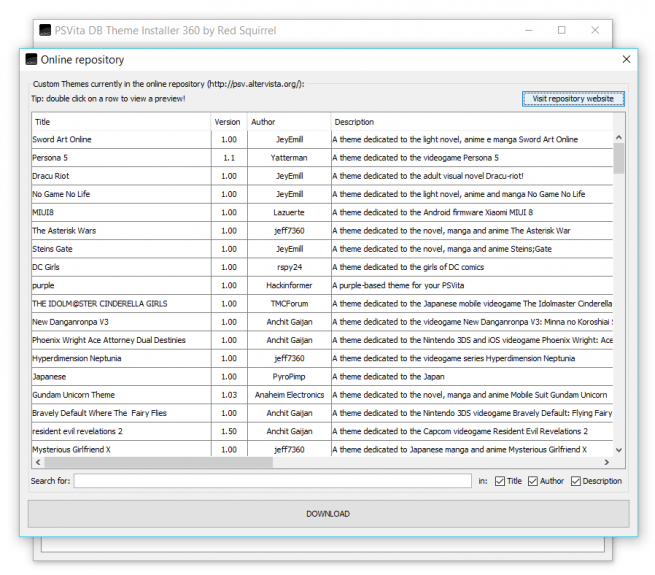
Task: Toggle the Title search checkbox
Action: [500, 481]
